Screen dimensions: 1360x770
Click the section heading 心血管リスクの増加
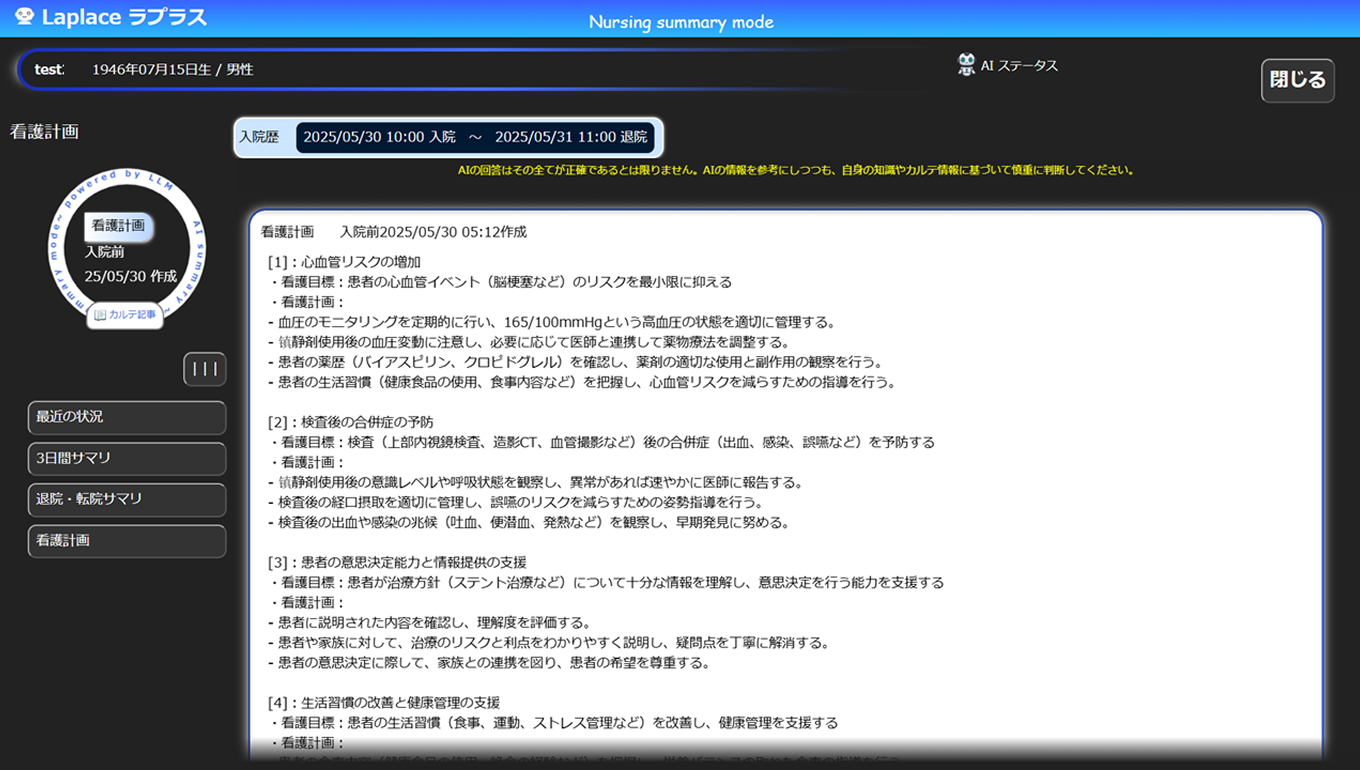coord(346,262)
